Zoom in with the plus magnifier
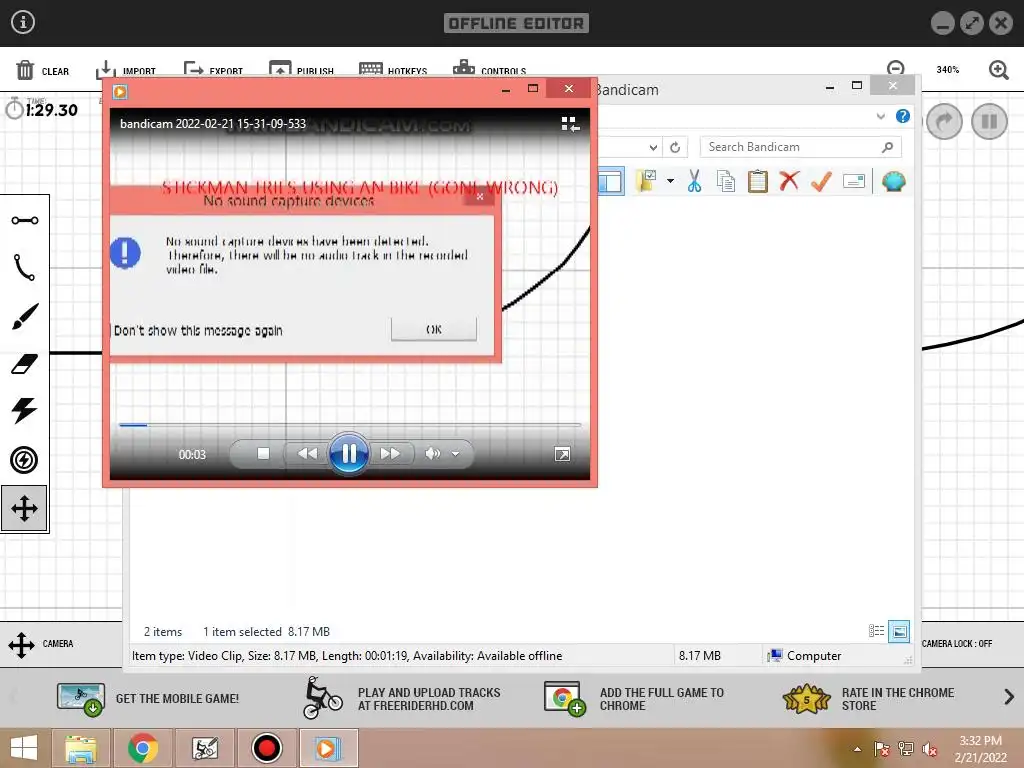The image size is (1024, 768). click(x=999, y=70)
